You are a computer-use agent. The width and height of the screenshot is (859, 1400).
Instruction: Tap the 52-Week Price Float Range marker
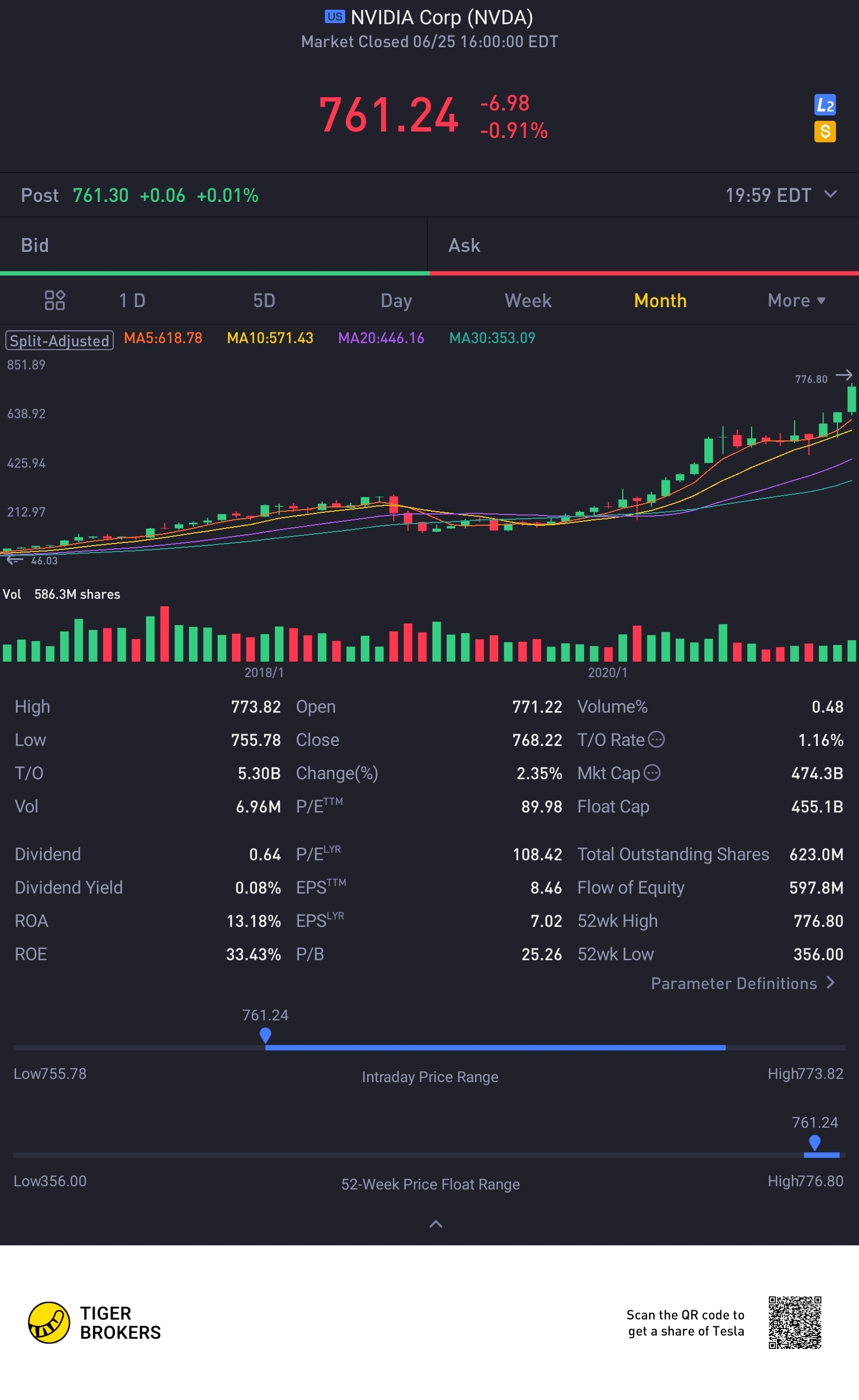[x=814, y=1143]
